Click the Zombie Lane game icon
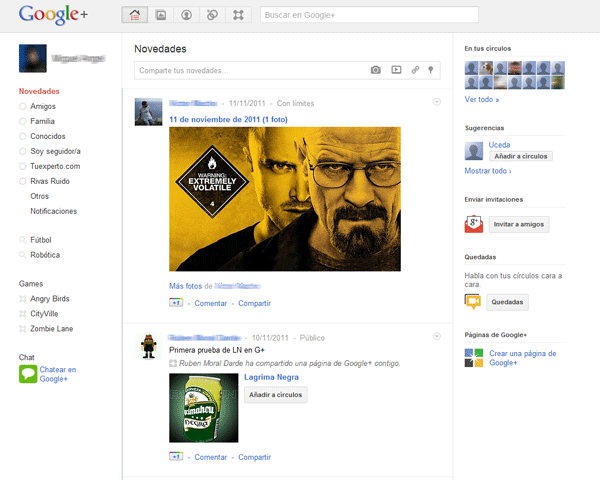 23,328
